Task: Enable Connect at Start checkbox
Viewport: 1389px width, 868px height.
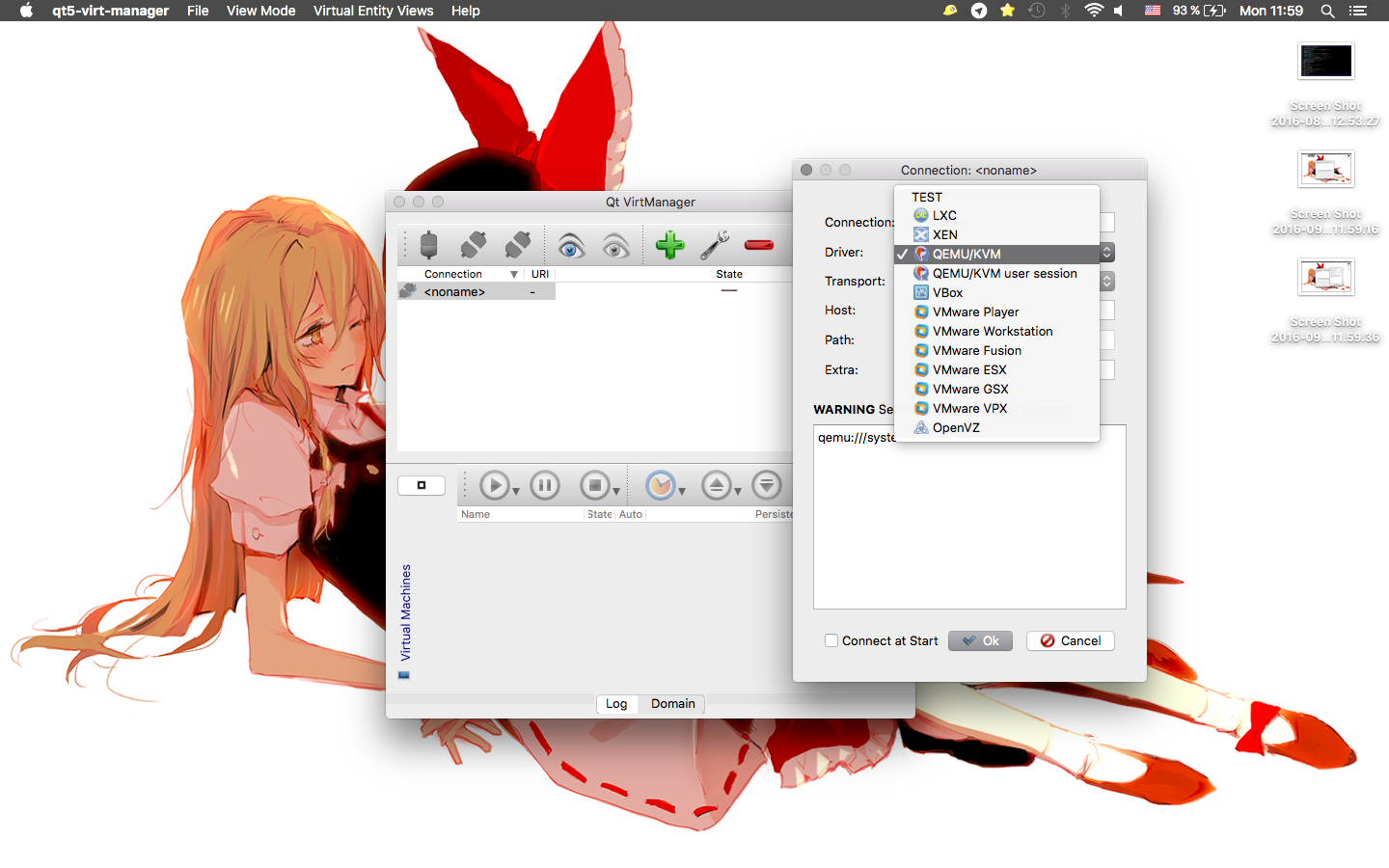Action: tap(831, 640)
